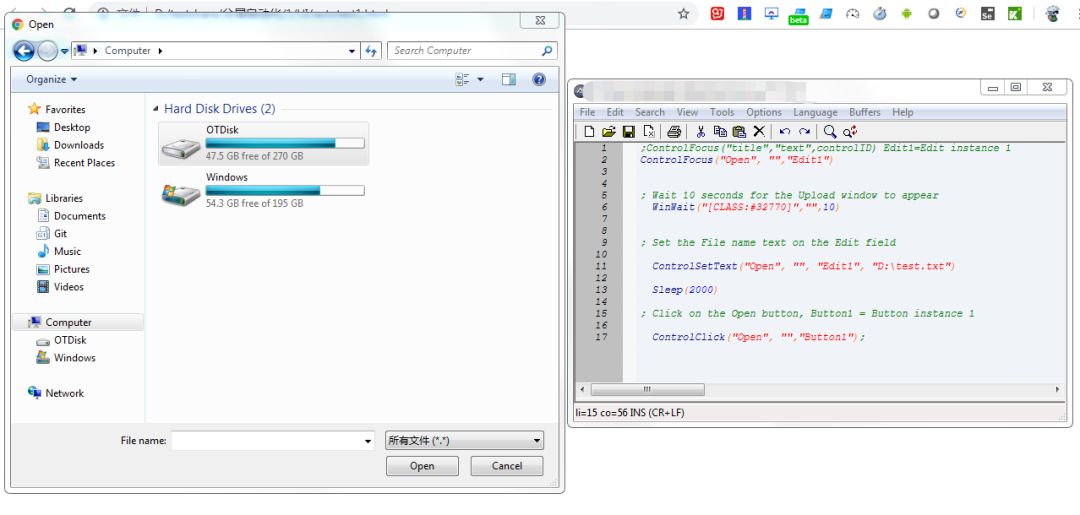Click the Print icon in editor toolbar

[674, 132]
